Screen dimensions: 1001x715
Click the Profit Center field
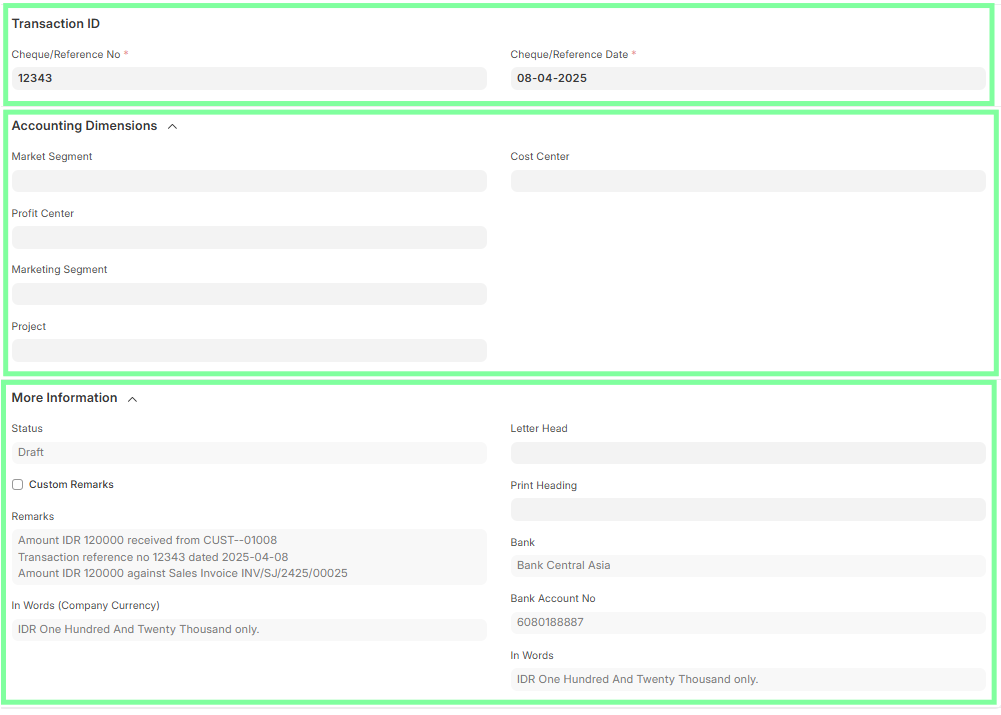click(x=248, y=238)
